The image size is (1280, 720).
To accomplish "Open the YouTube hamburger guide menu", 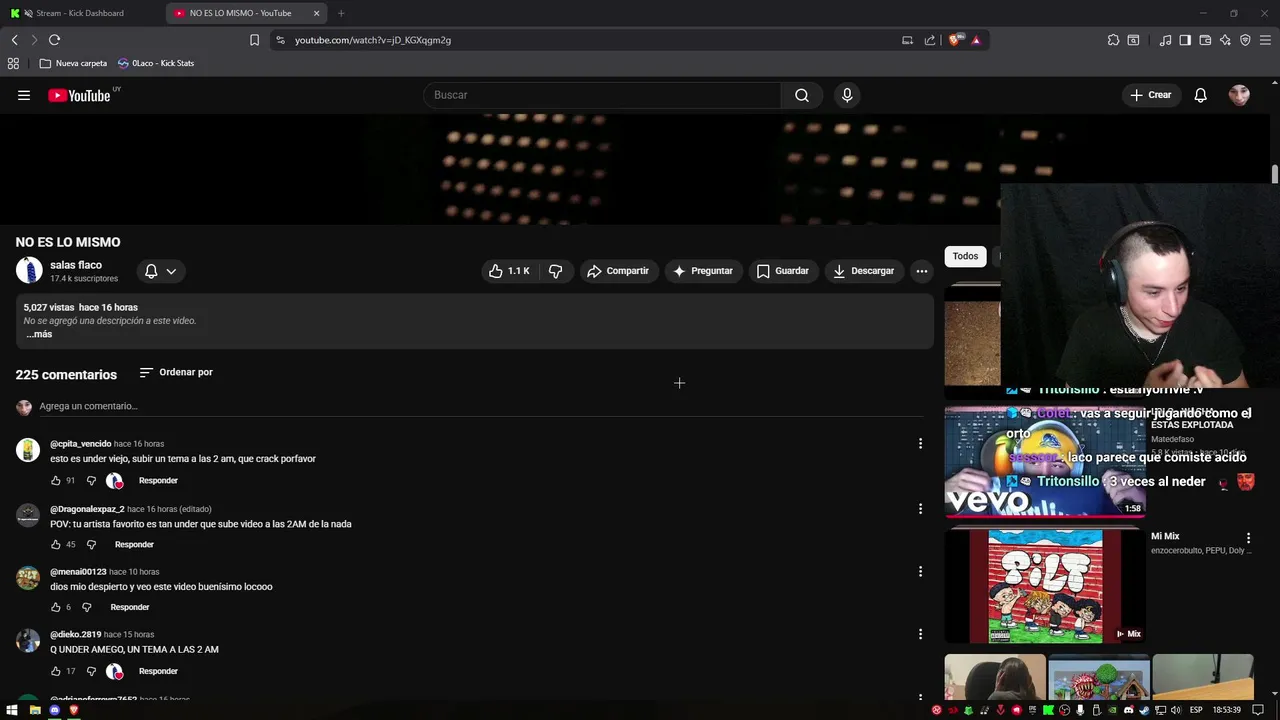I will click(24, 95).
